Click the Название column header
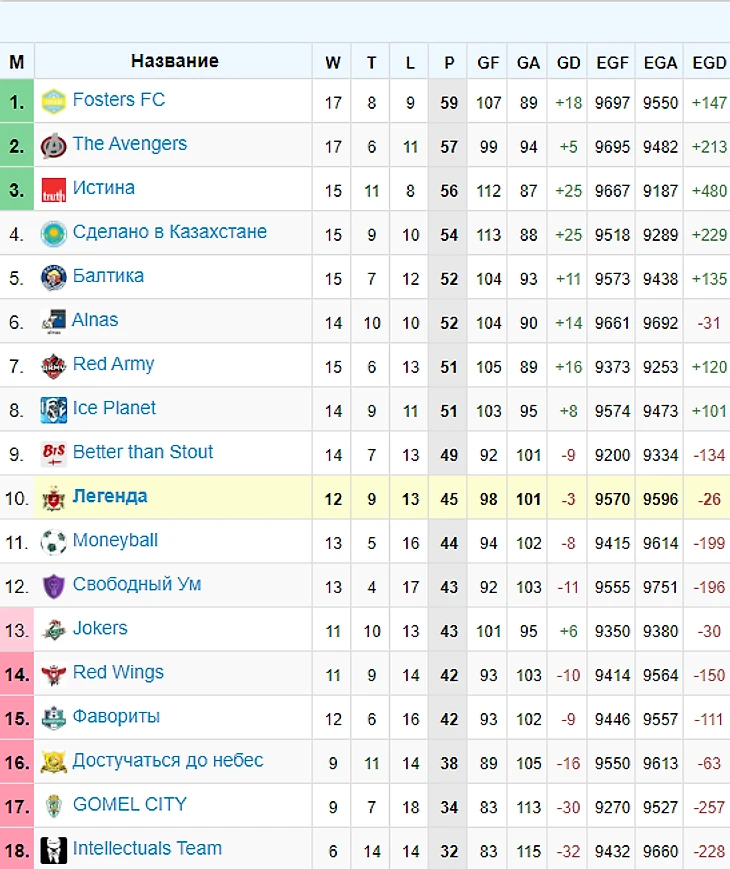Image resolution: width=730 pixels, height=869 pixels. pyautogui.click(x=174, y=62)
